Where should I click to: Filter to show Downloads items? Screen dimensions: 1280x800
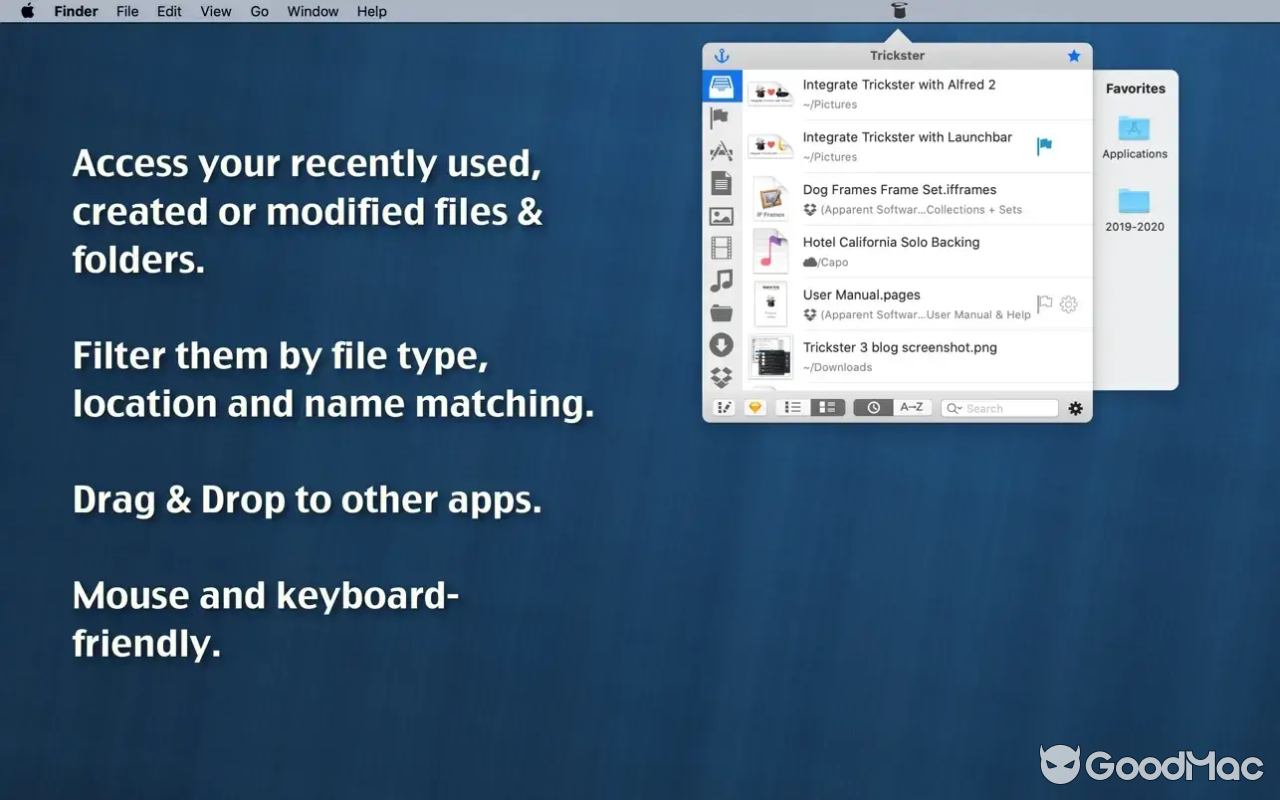point(722,344)
